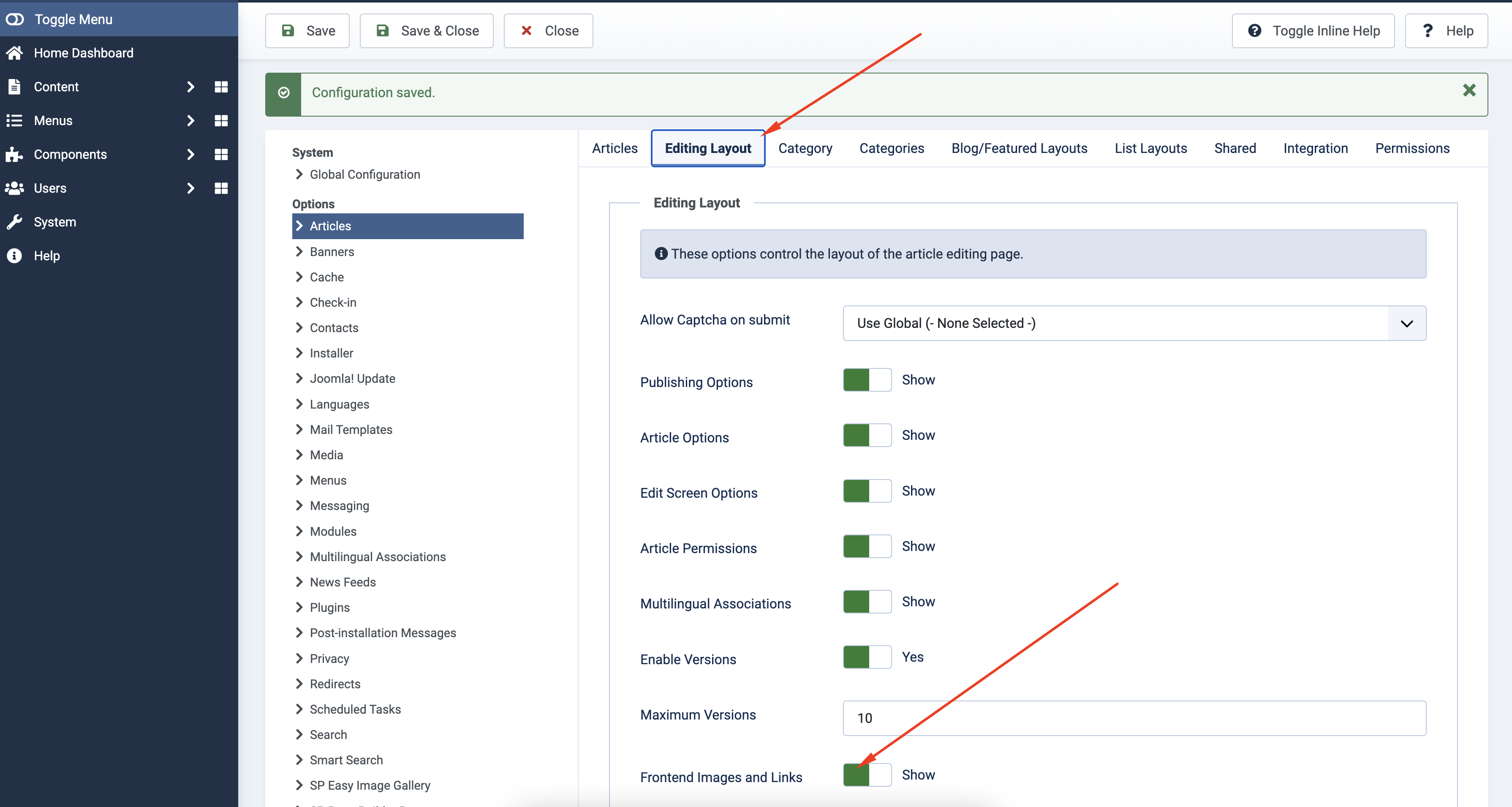This screenshot has height=807, width=1512.
Task: Click the Save button
Action: [x=307, y=30]
